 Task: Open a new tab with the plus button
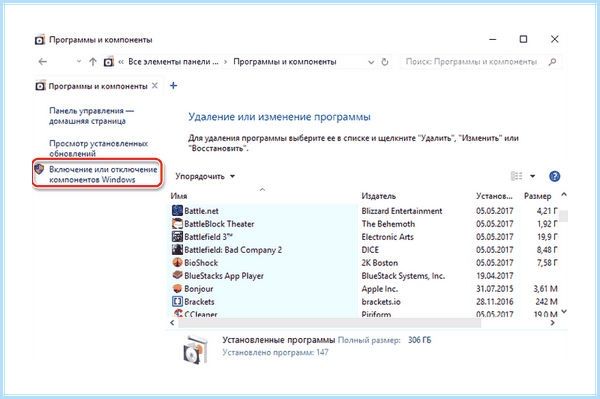[x=173, y=86]
